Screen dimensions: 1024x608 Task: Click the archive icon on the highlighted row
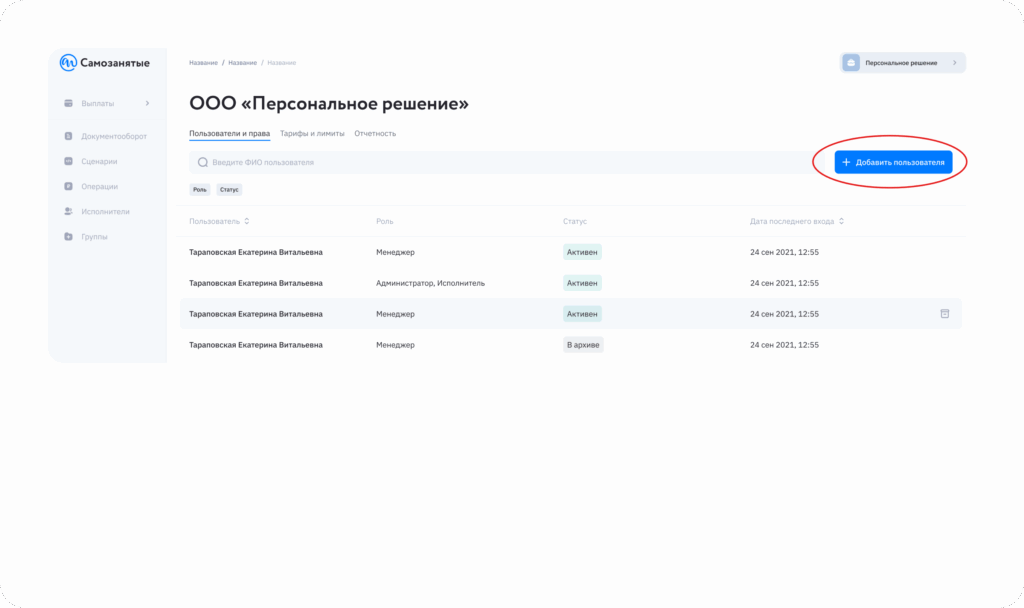click(x=944, y=314)
